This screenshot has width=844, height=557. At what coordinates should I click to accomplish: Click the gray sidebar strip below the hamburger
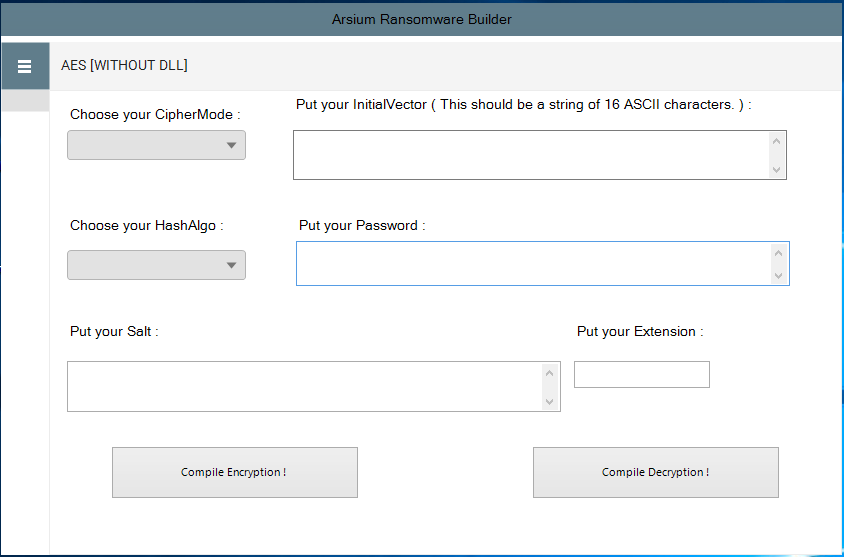(x=25, y=101)
